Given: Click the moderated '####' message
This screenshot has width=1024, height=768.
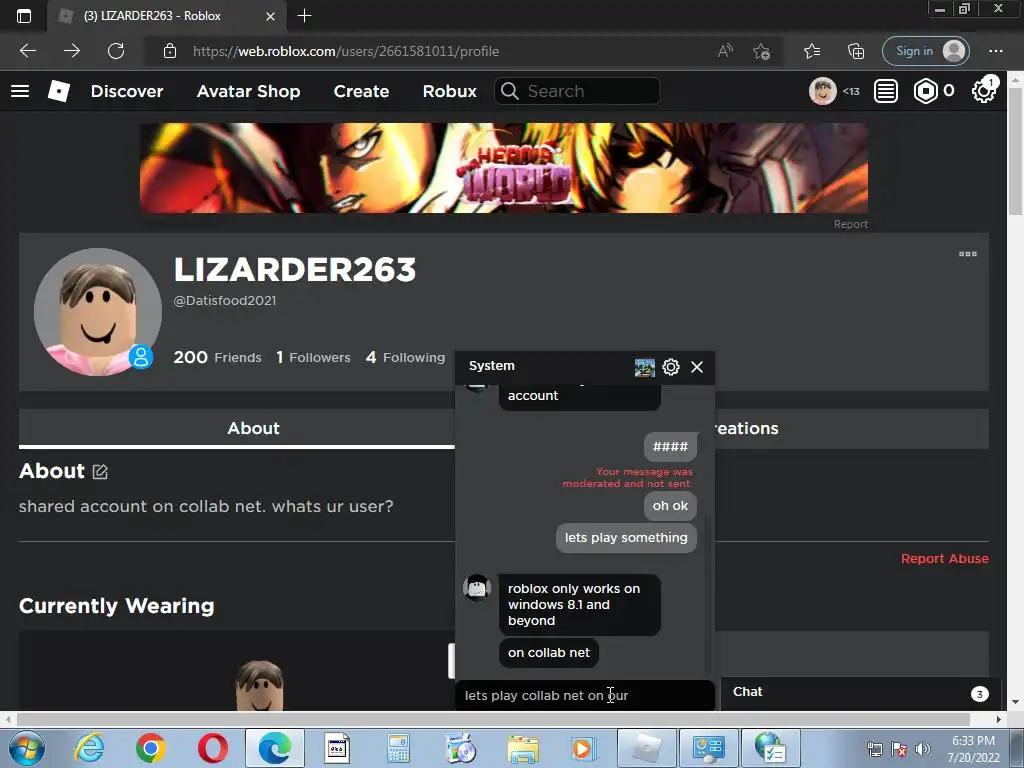Looking at the screenshot, I should pyautogui.click(x=670, y=447).
